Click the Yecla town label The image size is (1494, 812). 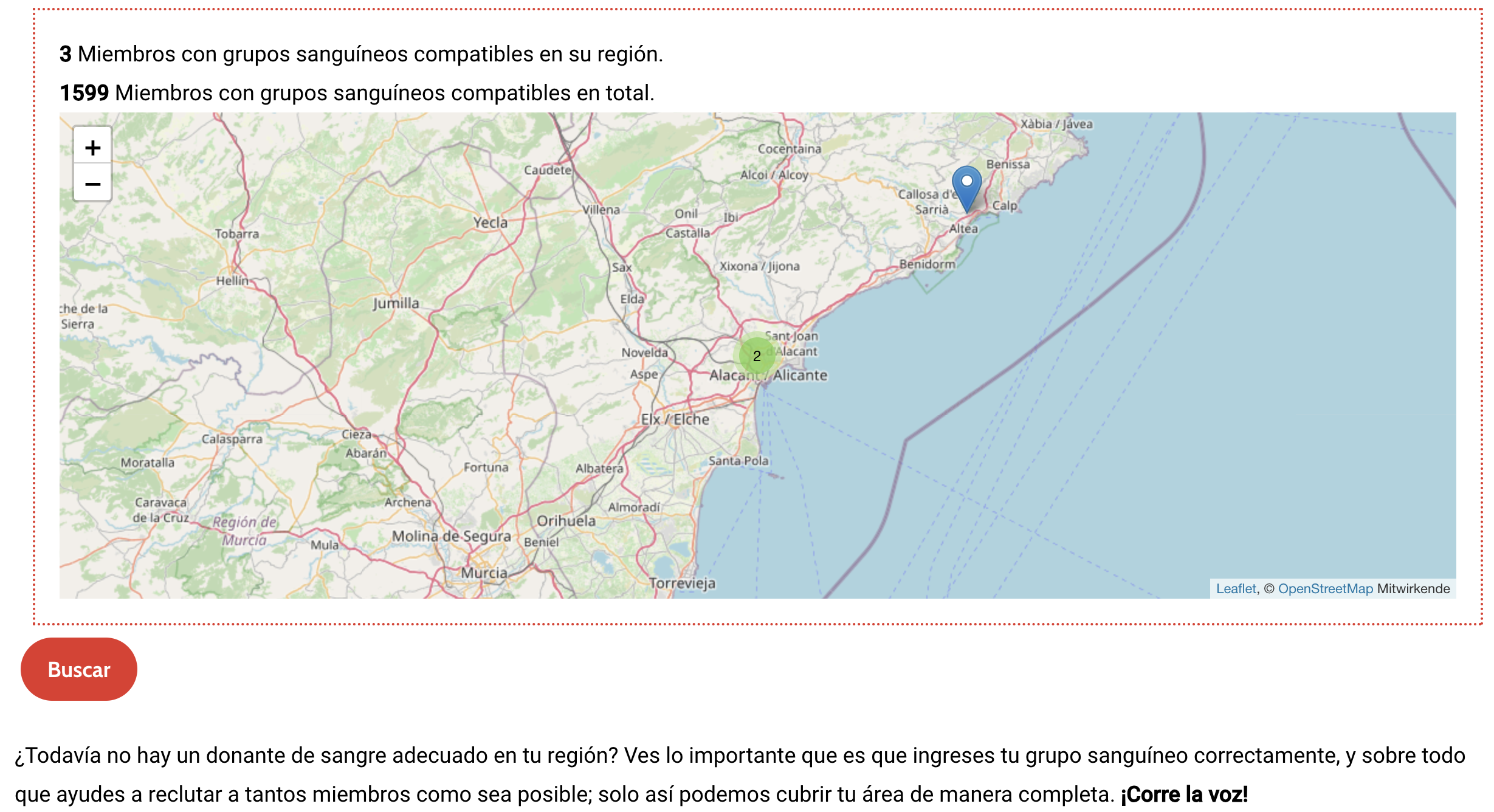490,222
